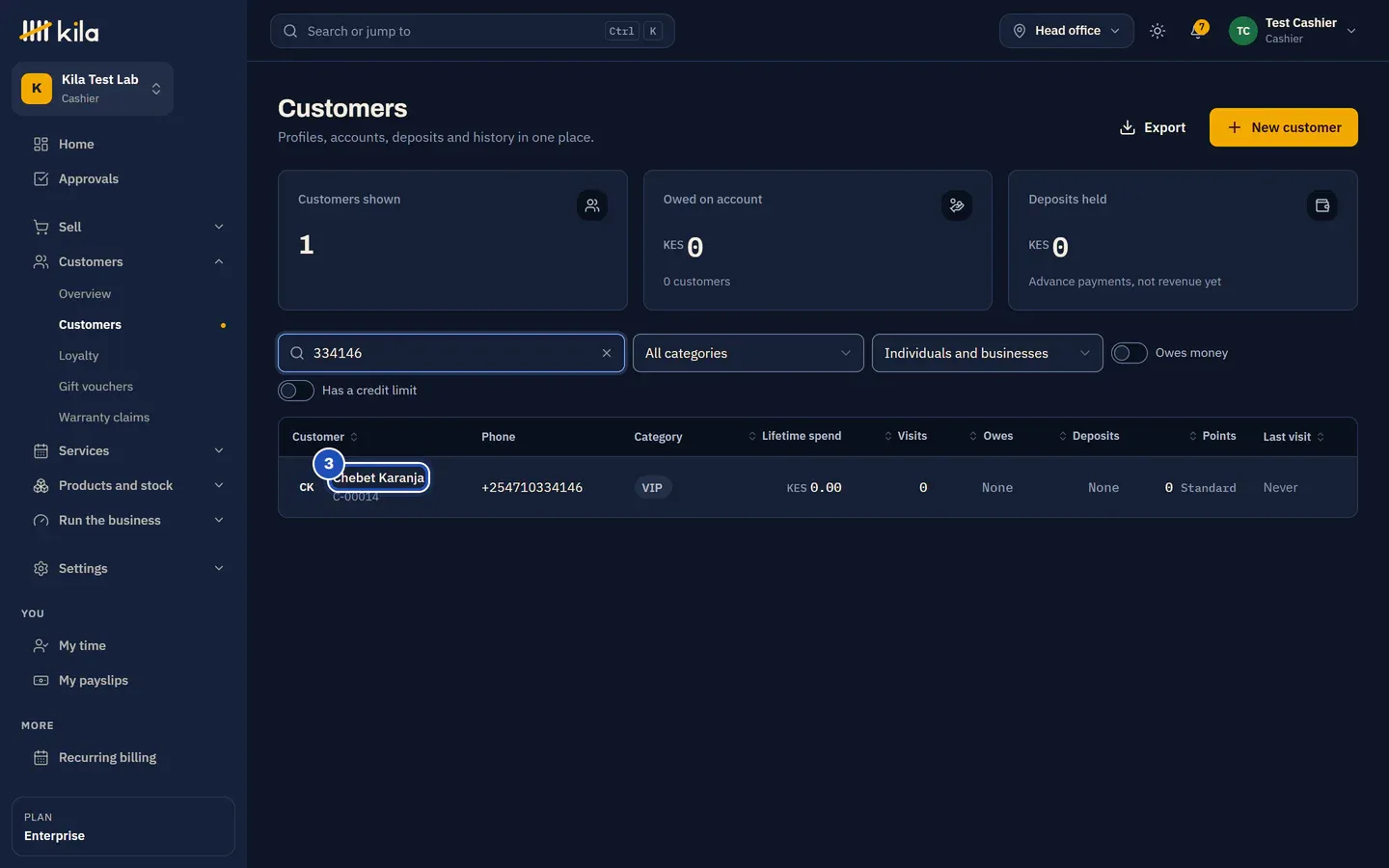1389x868 pixels.
Task: Click the CK customer initials avatar
Action: [307, 487]
